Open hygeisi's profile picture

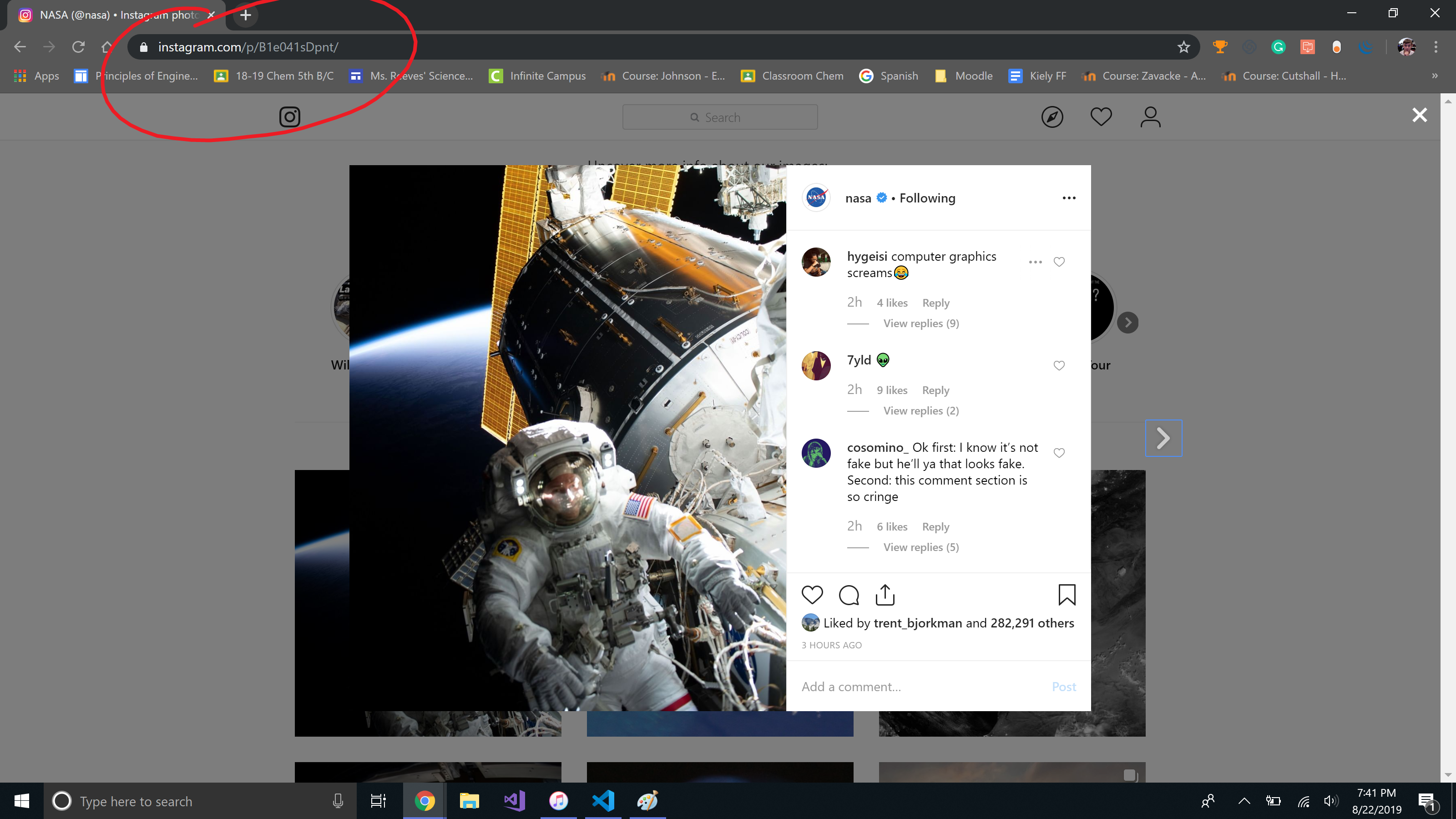coord(816,262)
